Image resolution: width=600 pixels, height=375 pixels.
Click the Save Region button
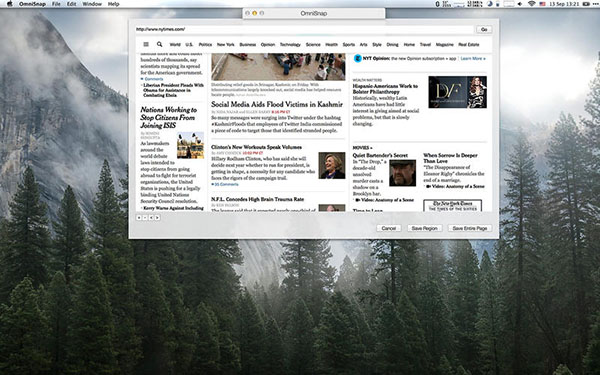coord(424,228)
